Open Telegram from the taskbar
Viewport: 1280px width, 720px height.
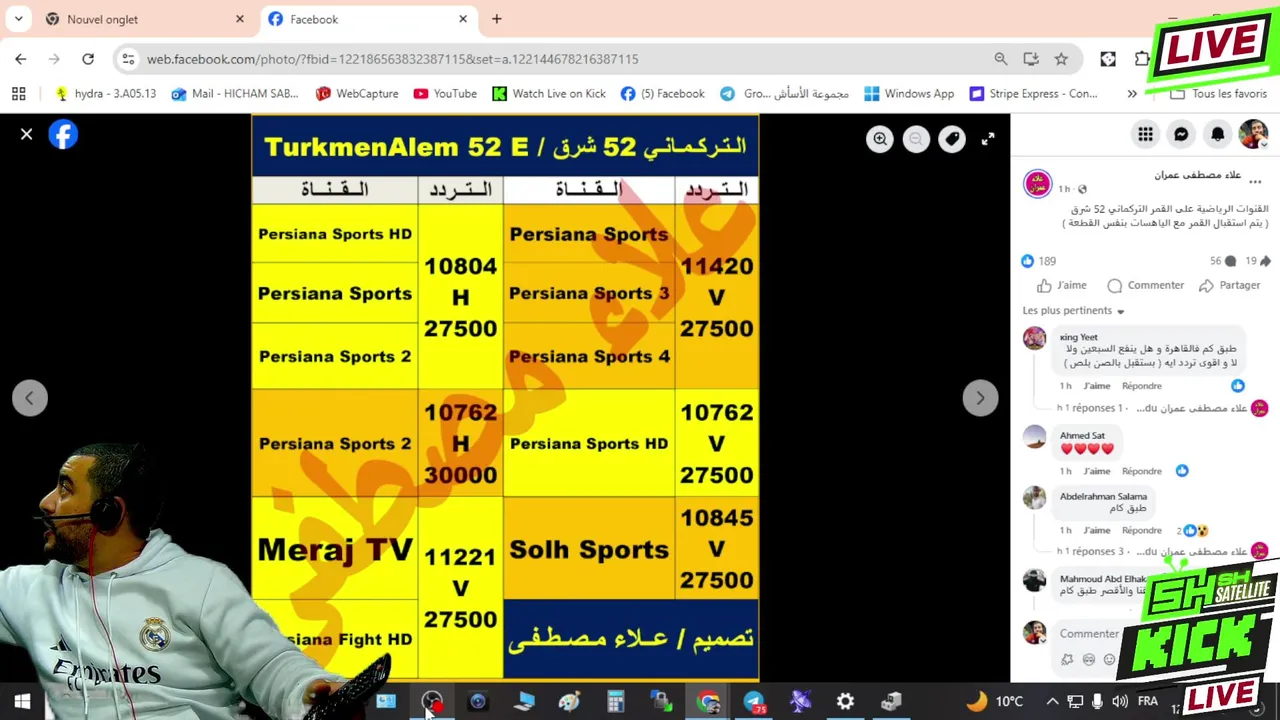[754, 701]
